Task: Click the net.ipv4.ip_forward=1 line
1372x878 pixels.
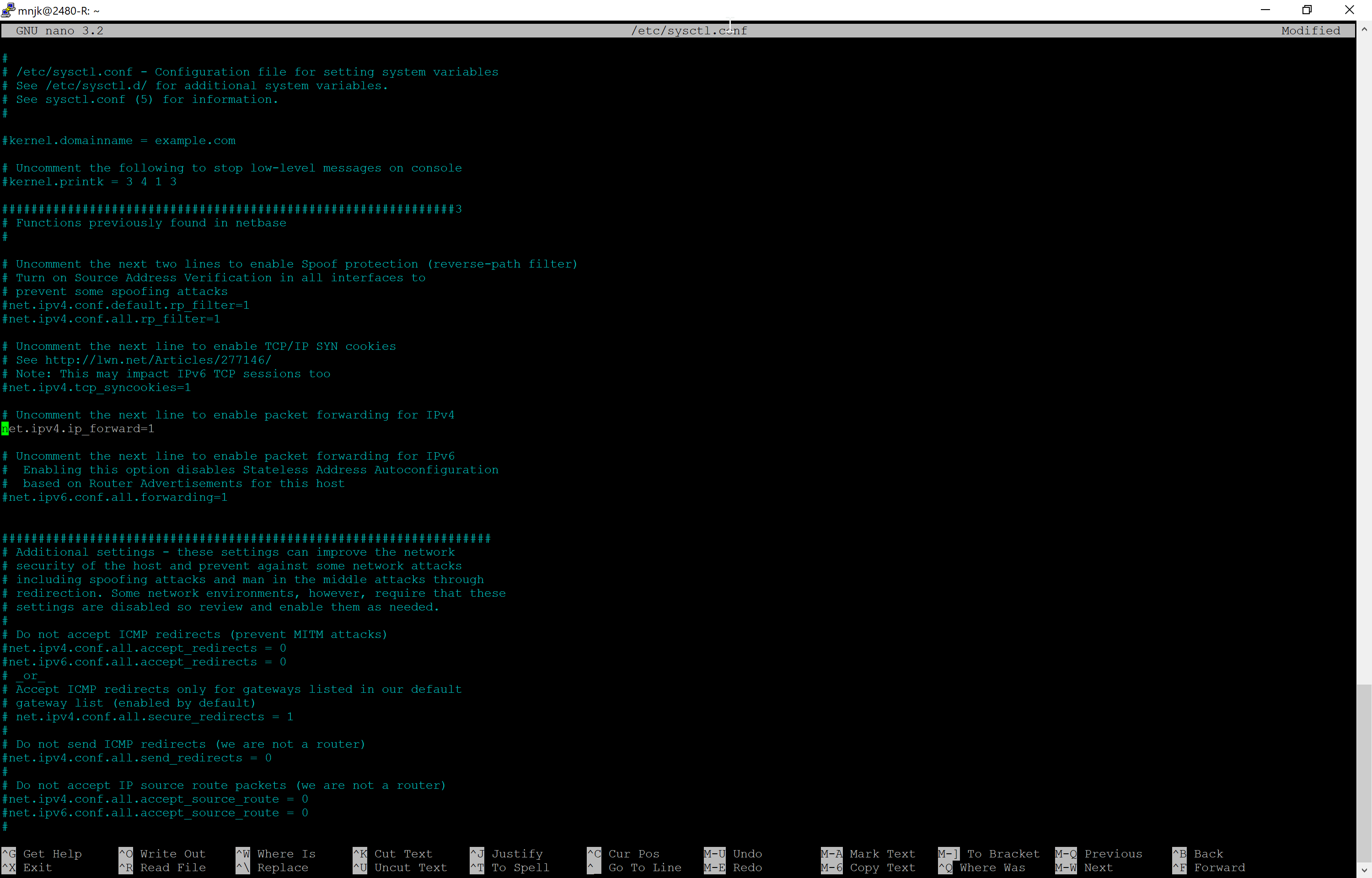Action: click(78, 428)
